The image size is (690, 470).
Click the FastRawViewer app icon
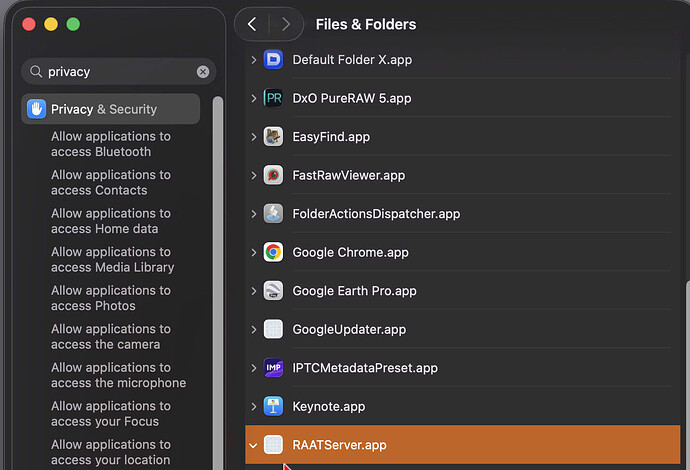pyautogui.click(x=273, y=175)
